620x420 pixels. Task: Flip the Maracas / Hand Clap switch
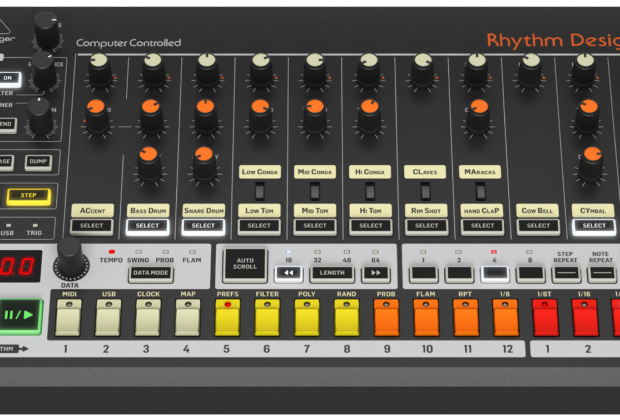click(481, 191)
